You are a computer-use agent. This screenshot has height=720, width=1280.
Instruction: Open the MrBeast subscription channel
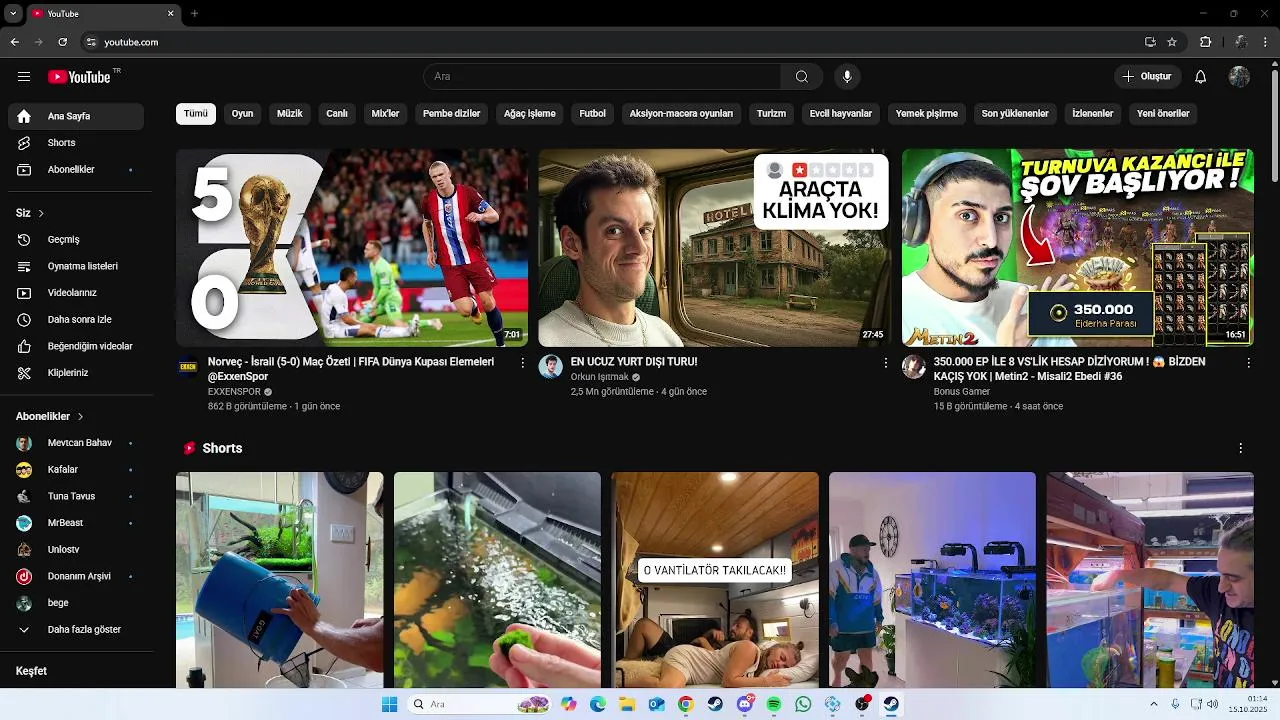76,523
